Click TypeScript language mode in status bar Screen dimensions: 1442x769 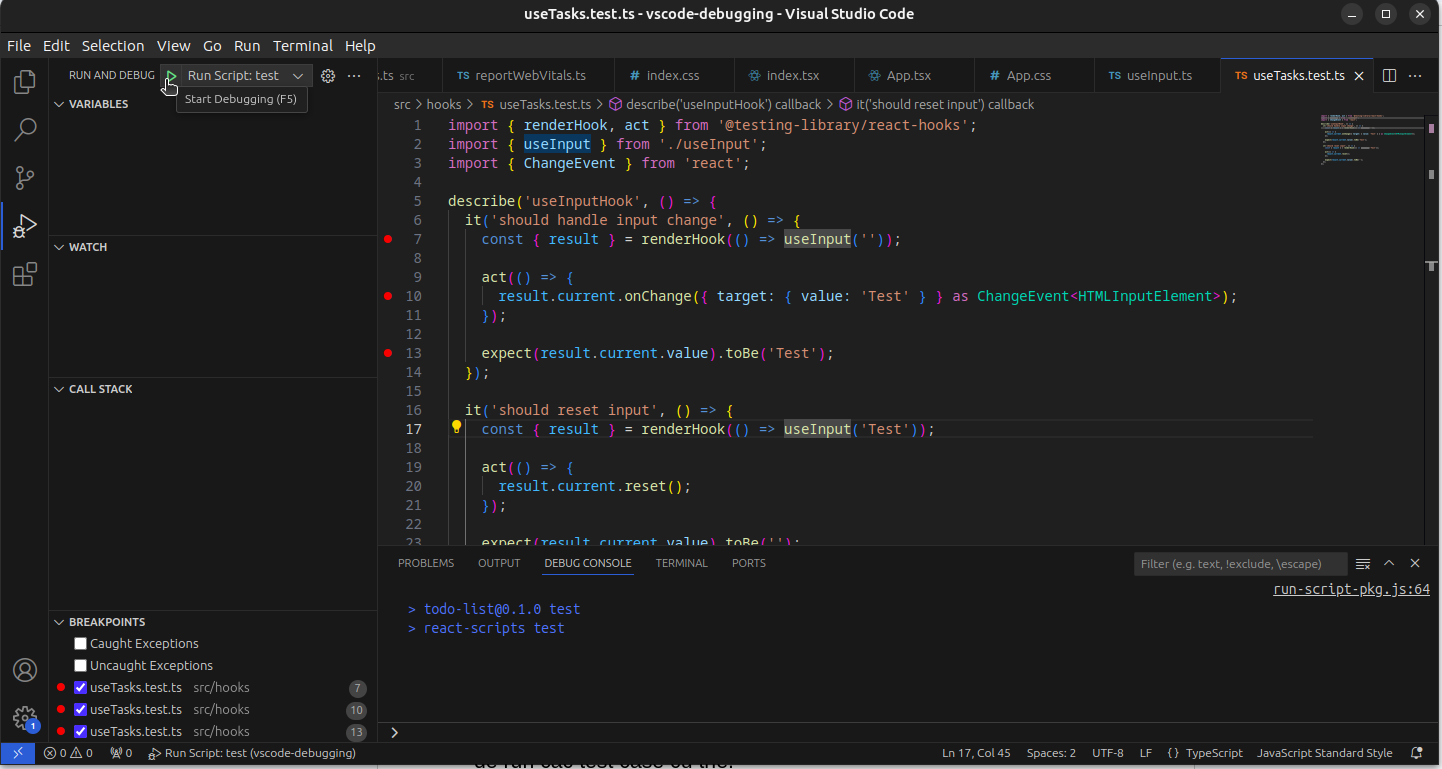pos(1213,753)
